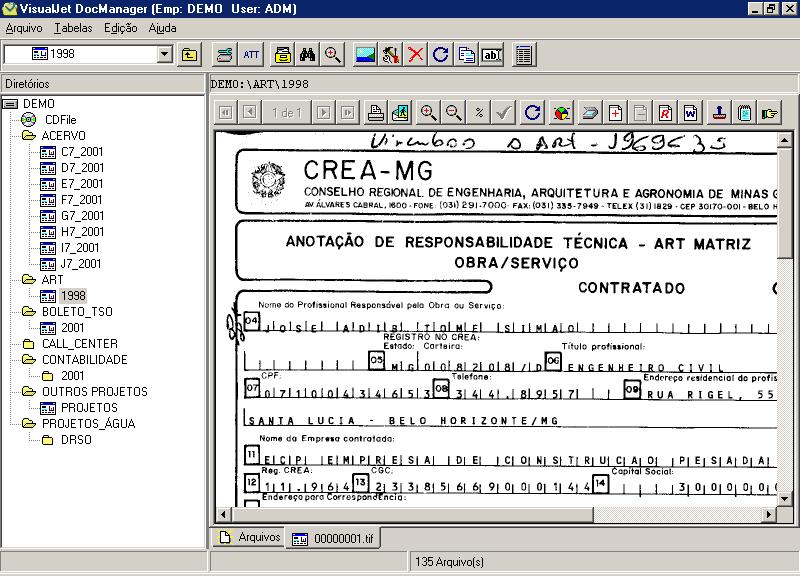Switch to the Arquivos tab
The image size is (800, 576).
click(250, 537)
